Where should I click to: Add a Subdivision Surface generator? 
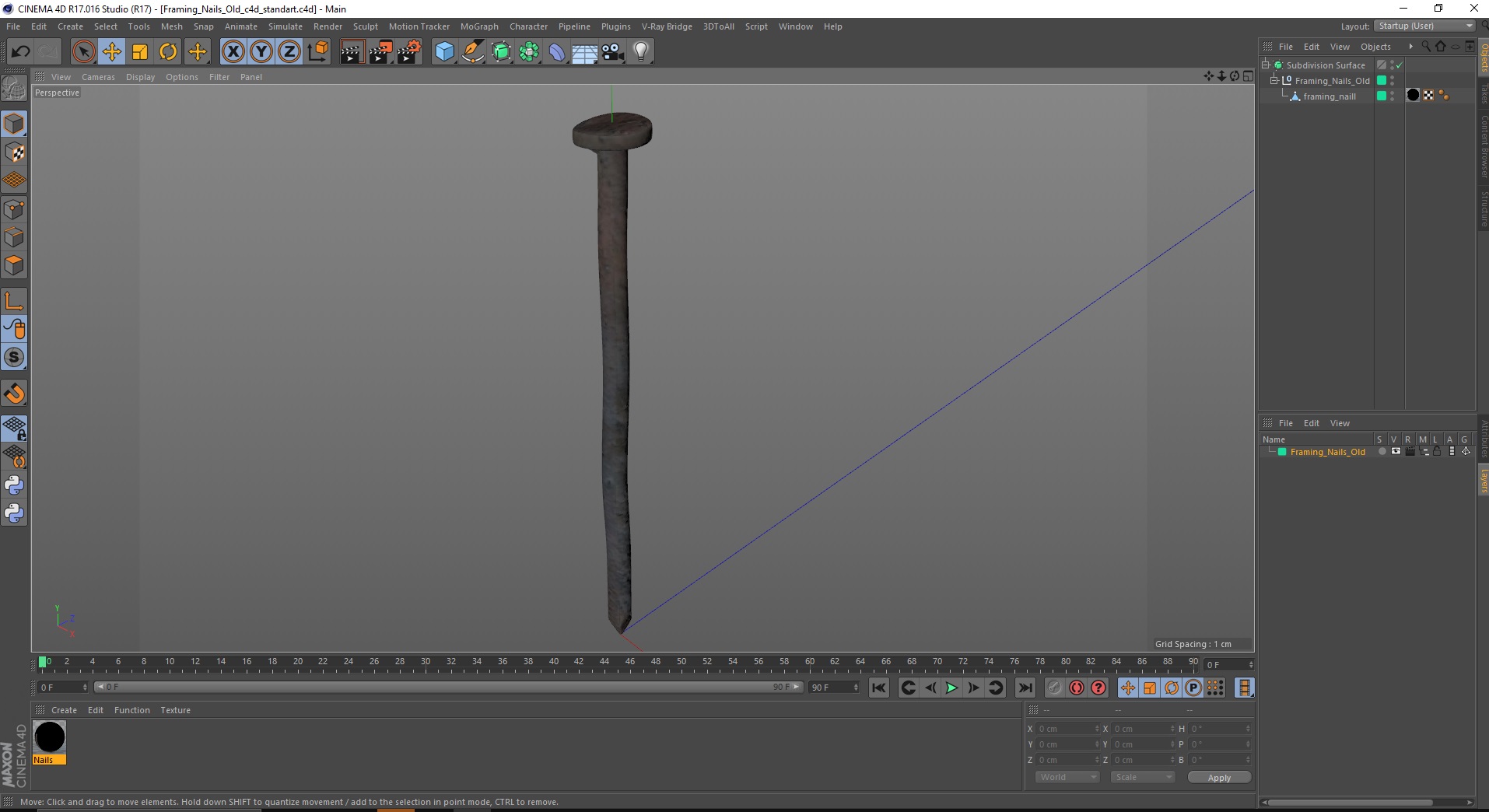(x=501, y=52)
